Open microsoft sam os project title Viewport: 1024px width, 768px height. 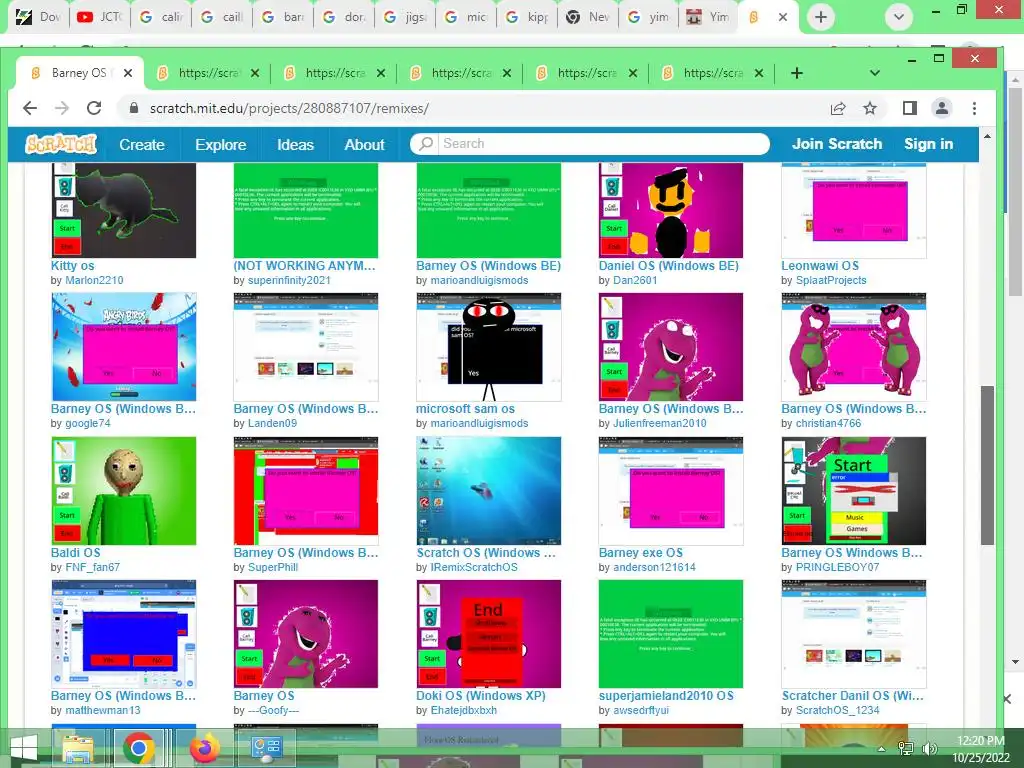click(x=466, y=409)
